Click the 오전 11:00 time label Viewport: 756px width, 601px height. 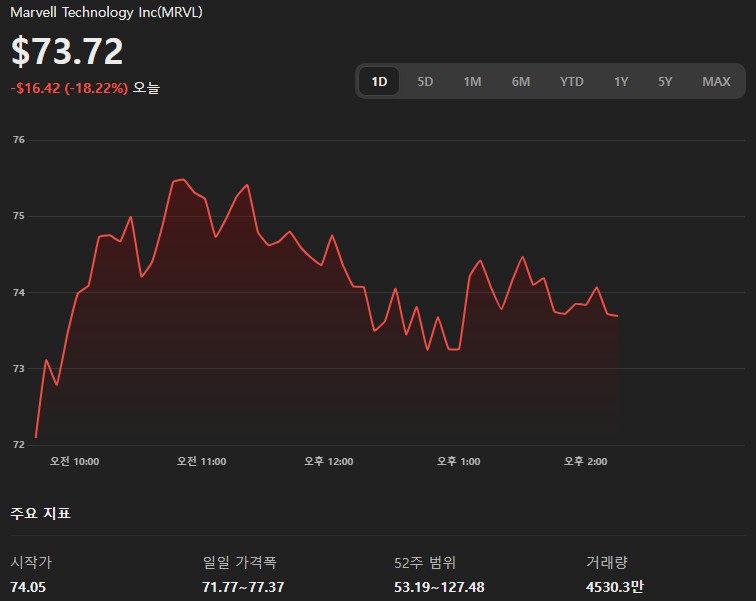202,461
